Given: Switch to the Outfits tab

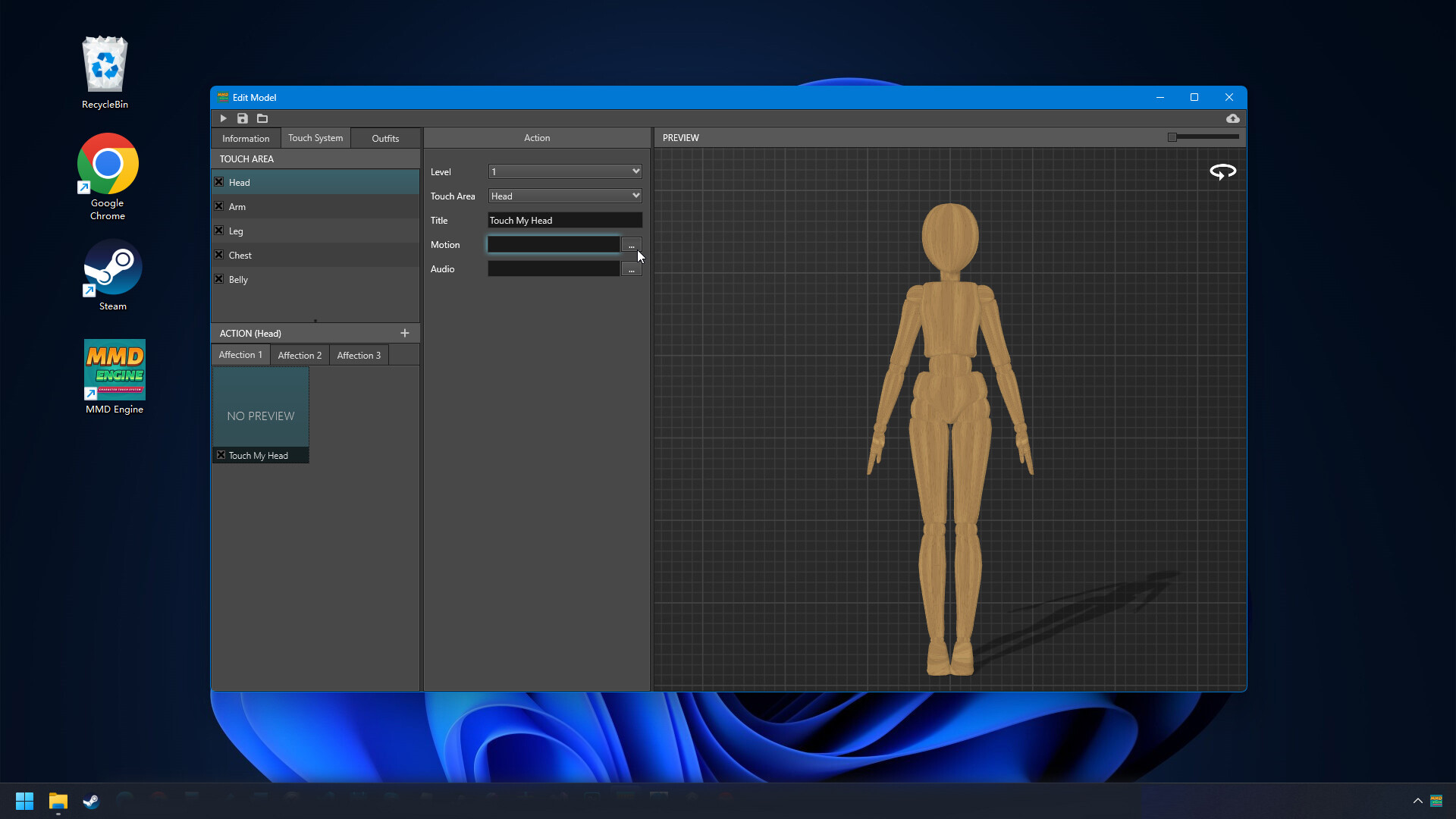Looking at the screenshot, I should (x=385, y=138).
